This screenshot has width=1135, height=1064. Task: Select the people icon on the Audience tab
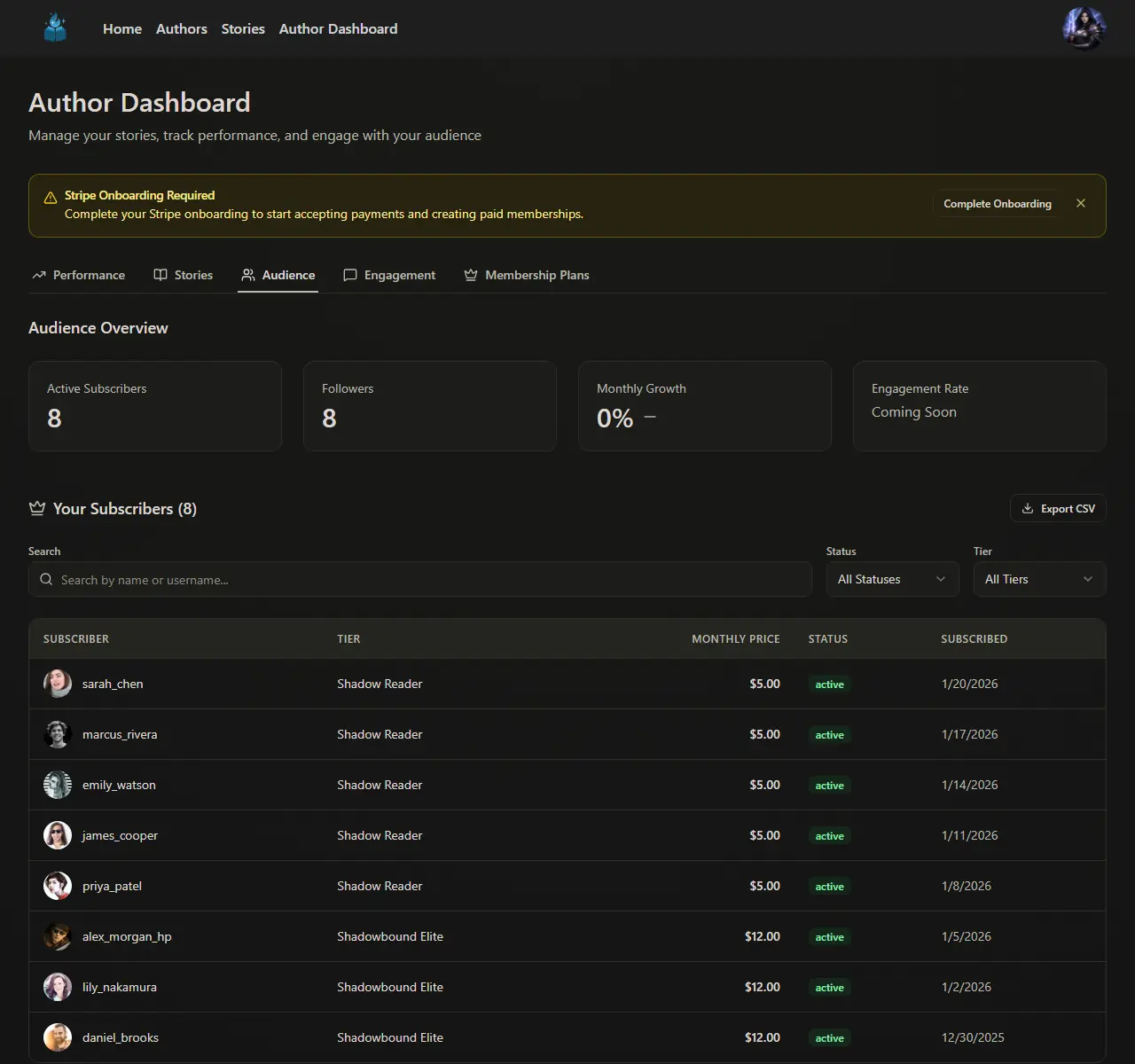tap(249, 275)
